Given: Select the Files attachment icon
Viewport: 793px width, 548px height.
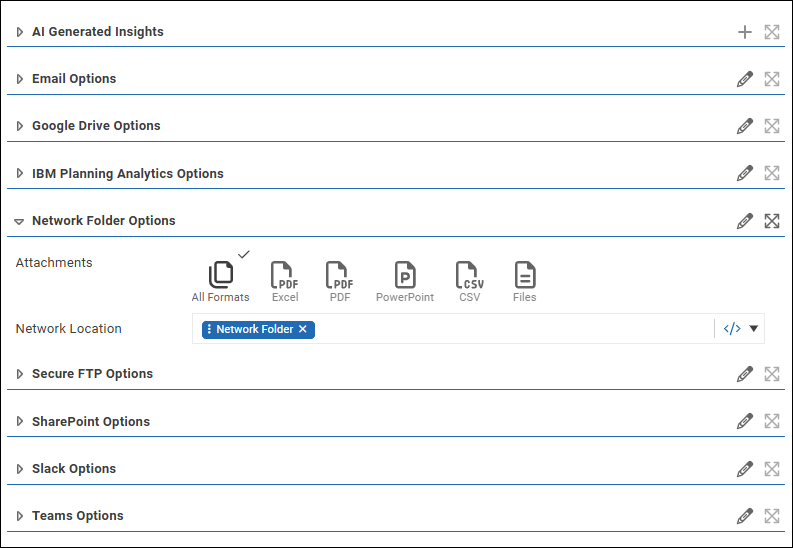Looking at the screenshot, I should tap(525, 275).
